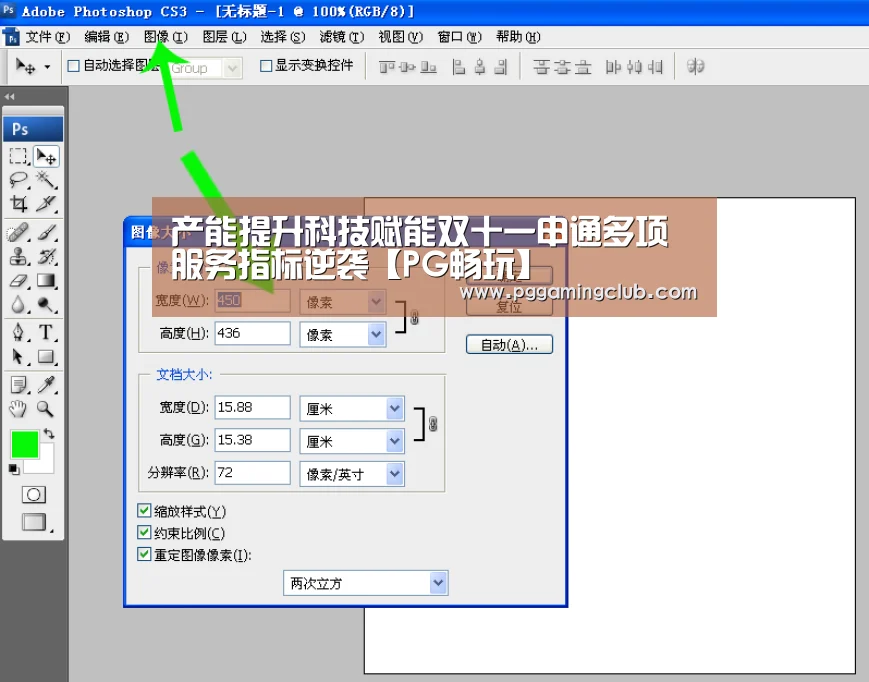The height and width of the screenshot is (682, 869).
Task: Open the 窗口(W) menu
Action: point(459,37)
